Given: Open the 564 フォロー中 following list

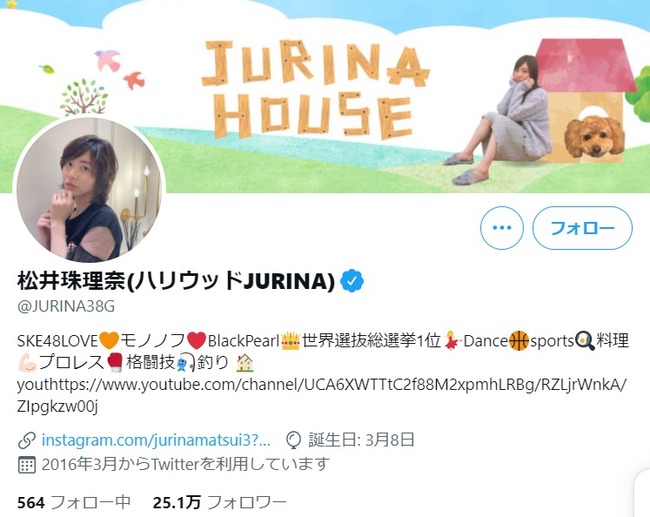Looking at the screenshot, I should [74, 502].
